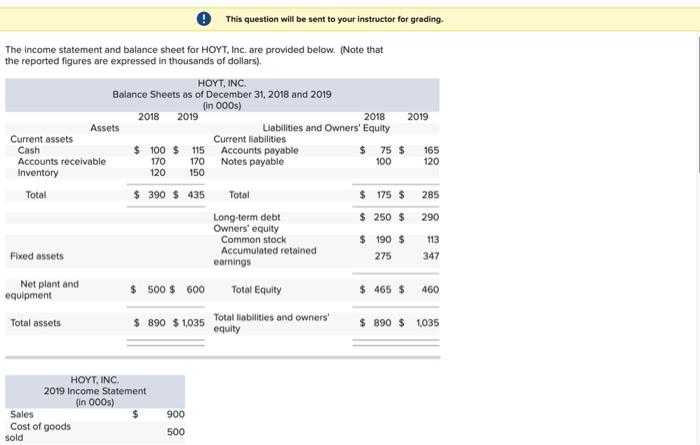This screenshot has height=445, width=700.
Task: Select the 2019 Long-term debt value 290
Action: [x=430, y=217]
